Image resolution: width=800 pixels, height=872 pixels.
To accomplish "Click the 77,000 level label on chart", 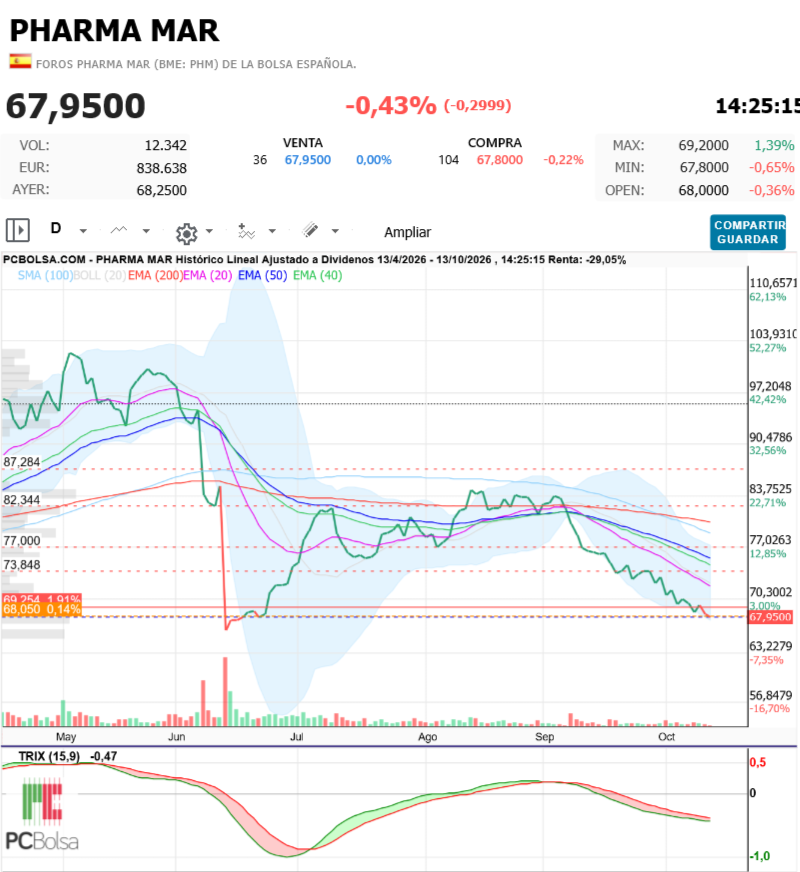I will coord(22,541).
